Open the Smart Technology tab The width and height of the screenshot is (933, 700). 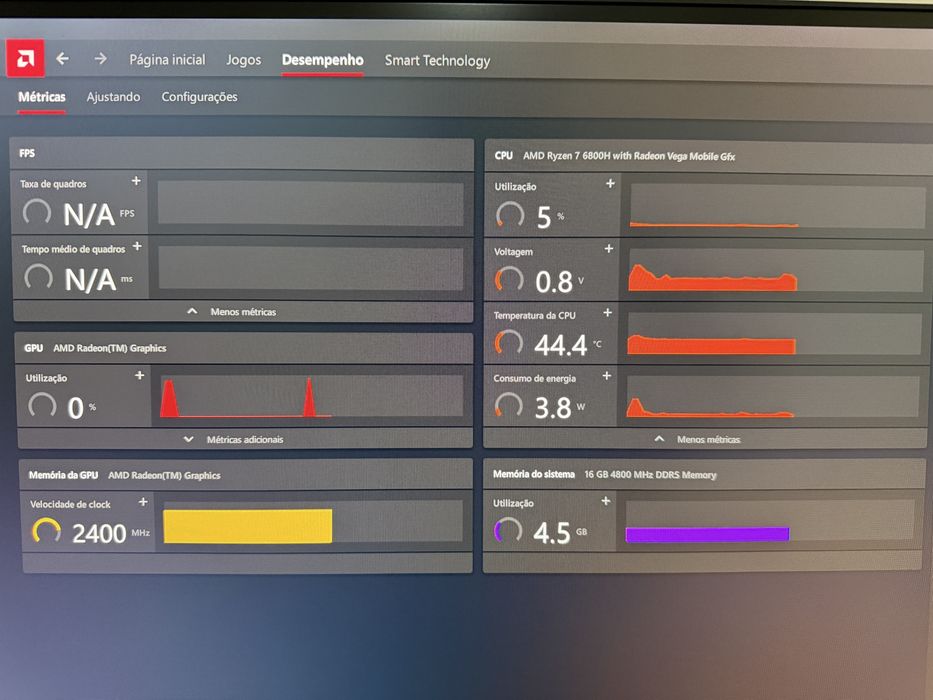pyautogui.click(x=437, y=61)
